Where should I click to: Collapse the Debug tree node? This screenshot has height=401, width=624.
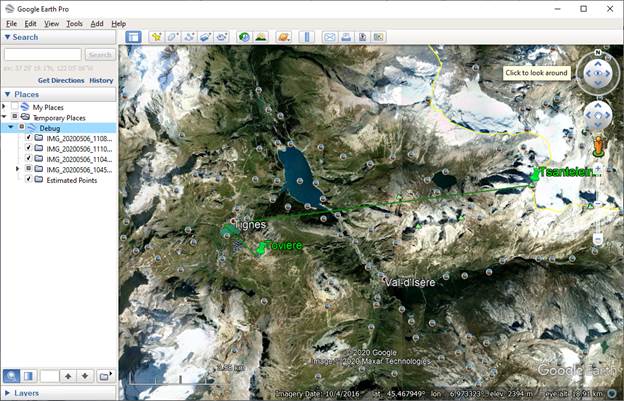pyautogui.click(x=11, y=127)
